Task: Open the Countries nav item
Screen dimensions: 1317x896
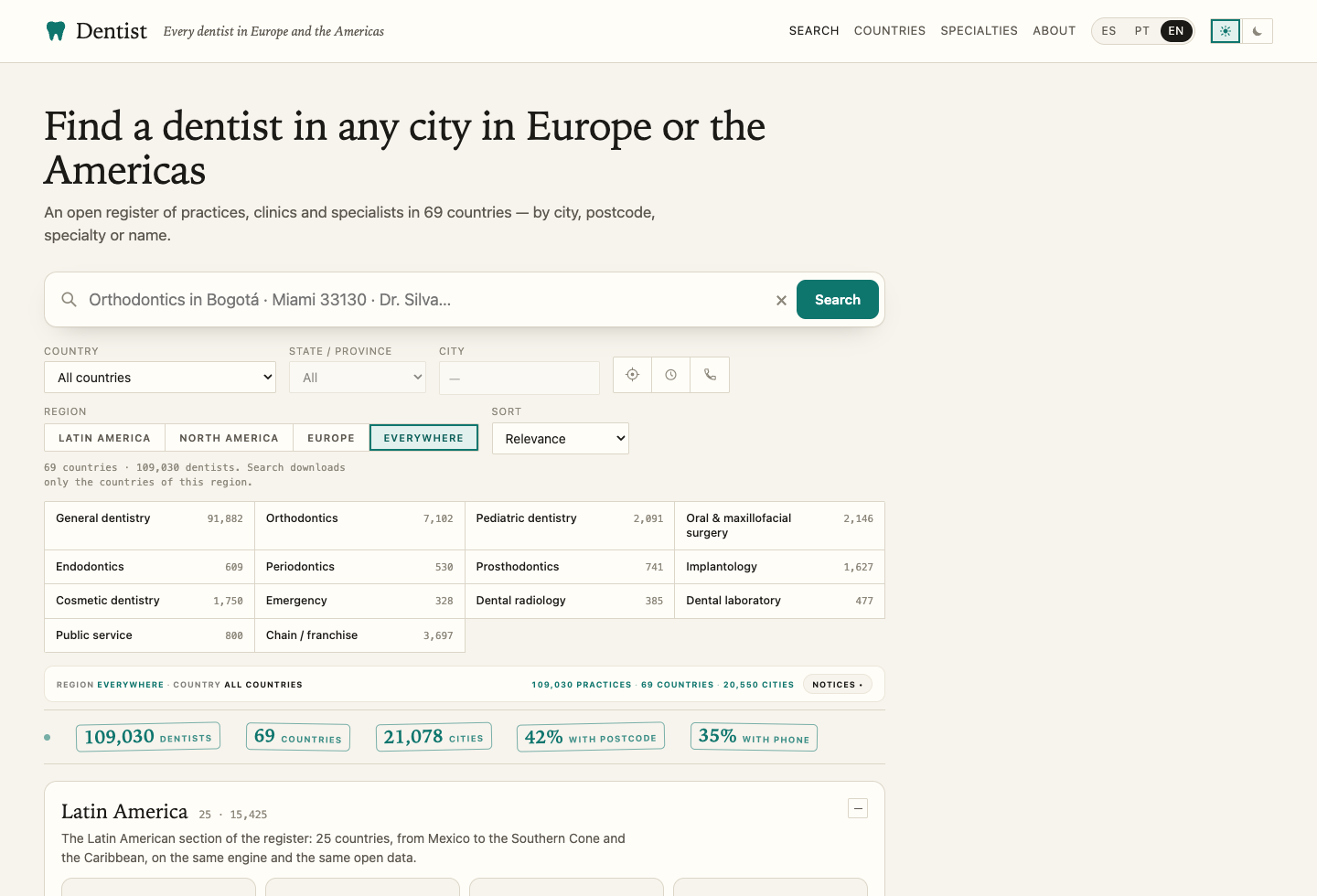Action: pos(890,31)
